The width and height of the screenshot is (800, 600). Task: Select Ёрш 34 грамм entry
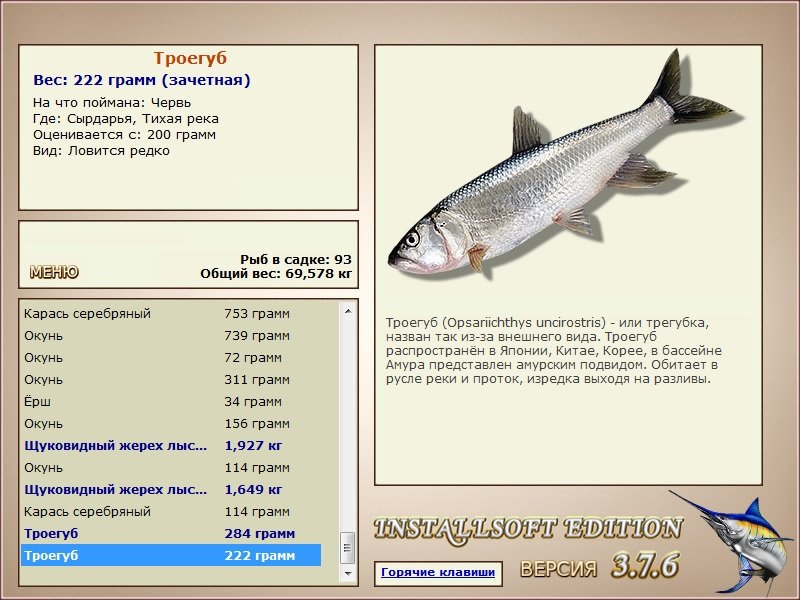tap(171, 402)
